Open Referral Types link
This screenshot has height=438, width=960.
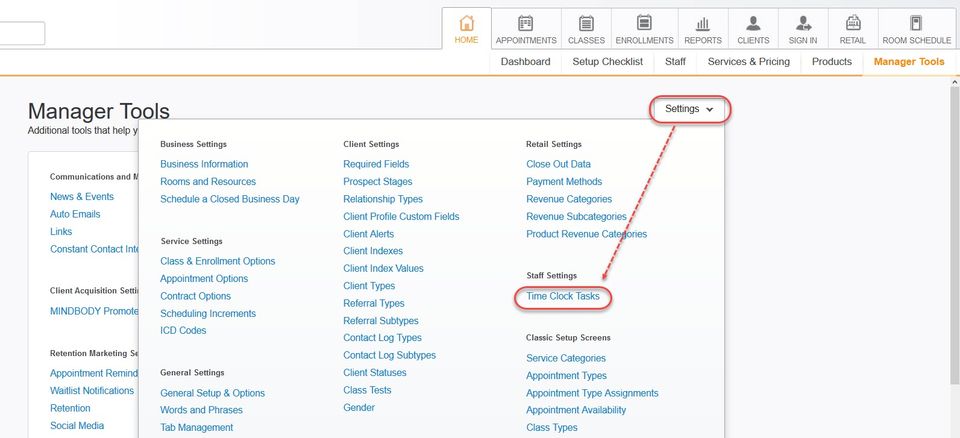373,303
